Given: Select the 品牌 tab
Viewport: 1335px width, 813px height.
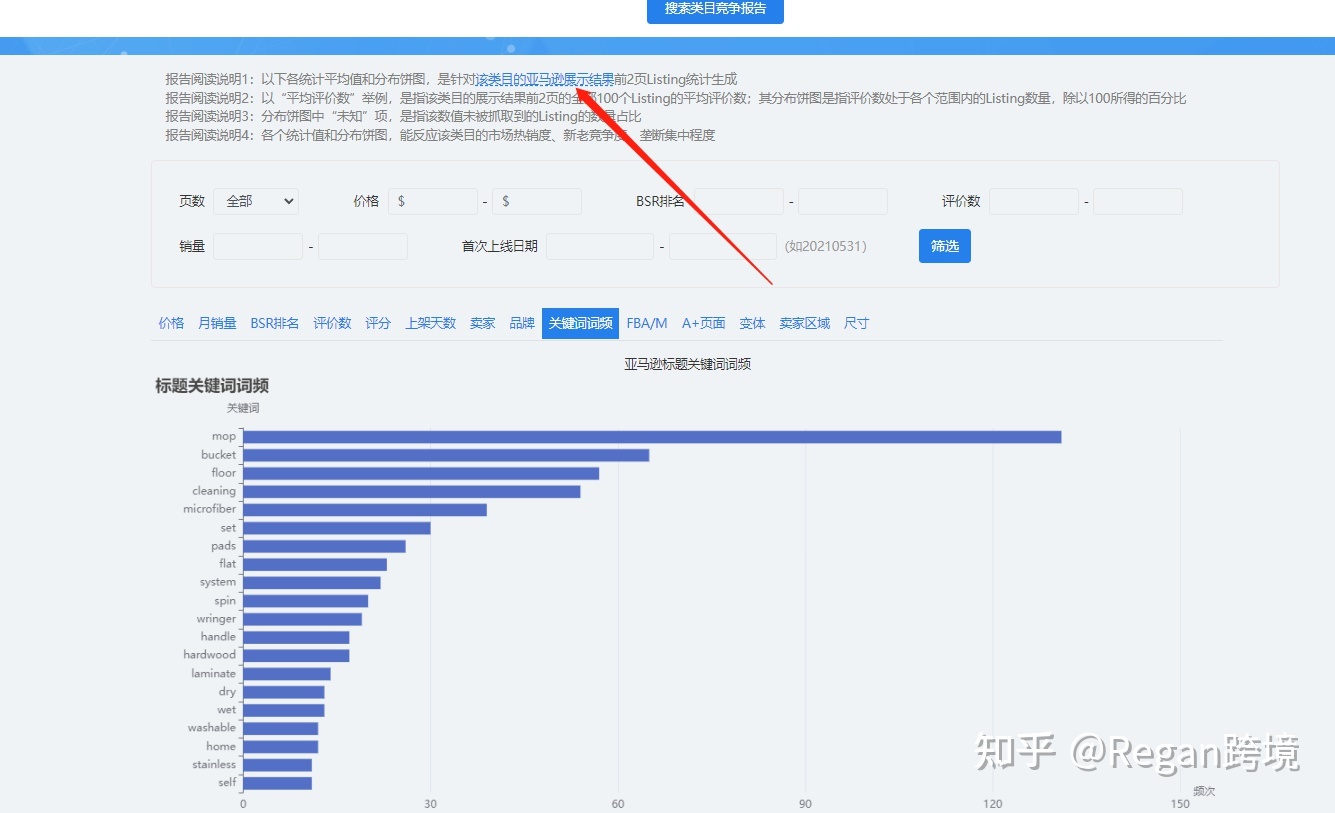Looking at the screenshot, I should pyautogui.click(x=522, y=323).
